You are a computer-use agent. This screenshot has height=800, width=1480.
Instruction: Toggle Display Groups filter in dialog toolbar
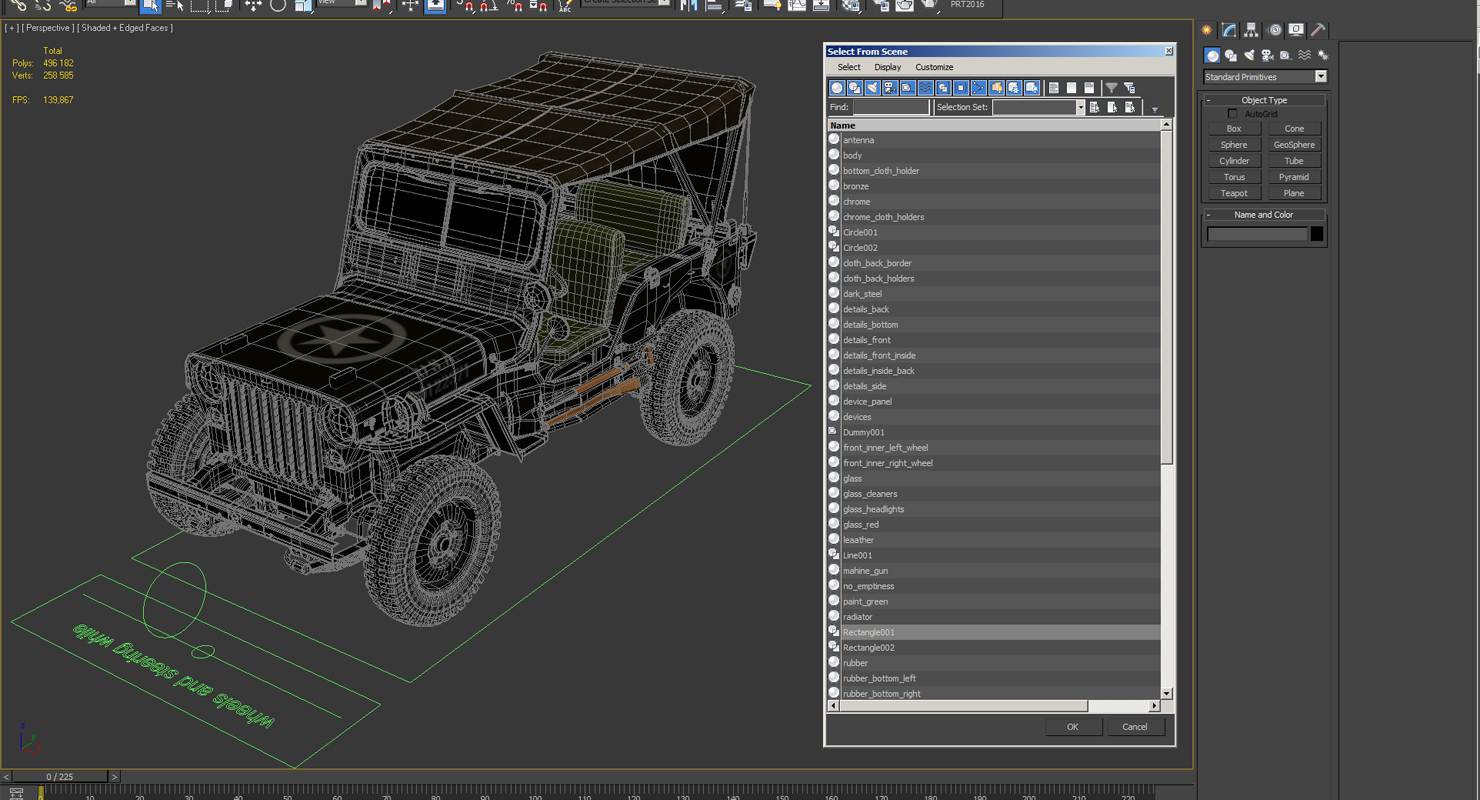click(943, 88)
